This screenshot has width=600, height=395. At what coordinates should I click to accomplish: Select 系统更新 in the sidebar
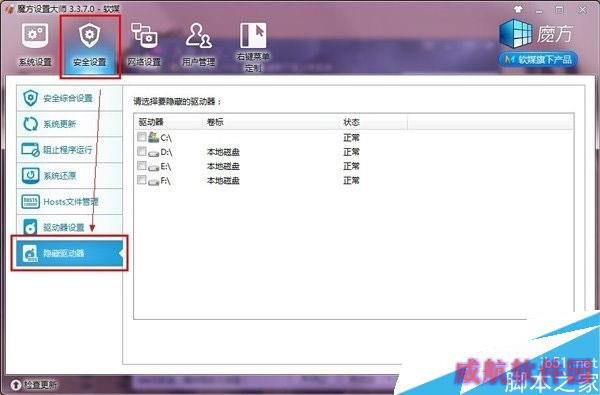click(x=69, y=124)
